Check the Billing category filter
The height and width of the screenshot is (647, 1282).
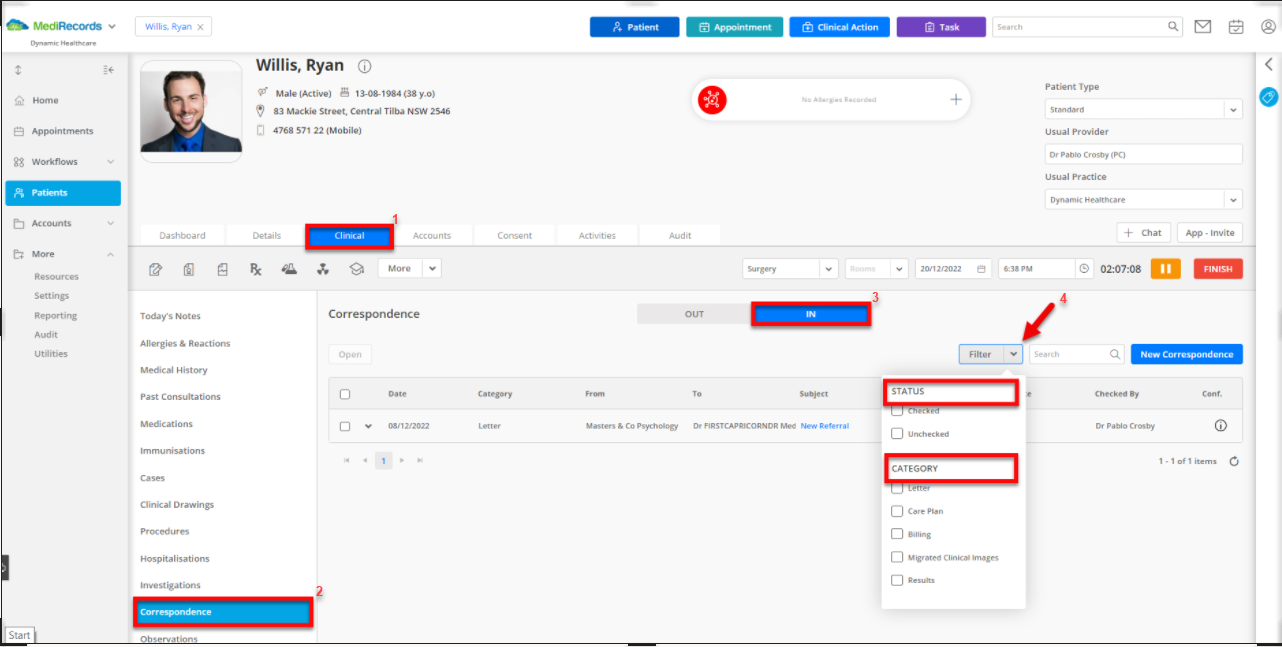pyautogui.click(x=897, y=534)
